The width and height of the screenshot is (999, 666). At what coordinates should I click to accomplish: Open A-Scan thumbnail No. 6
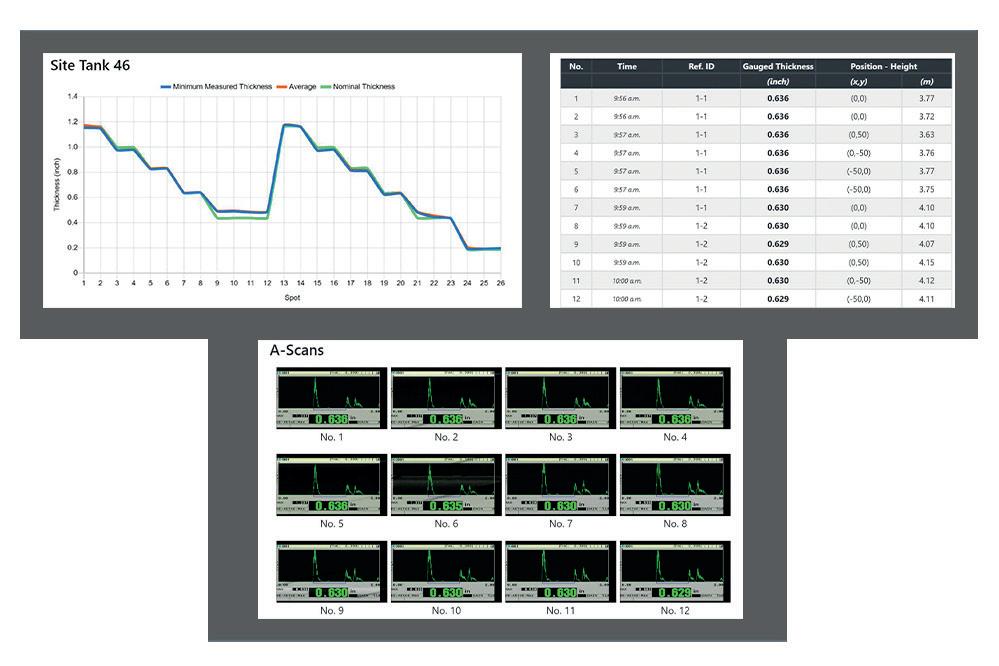[446, 485]
